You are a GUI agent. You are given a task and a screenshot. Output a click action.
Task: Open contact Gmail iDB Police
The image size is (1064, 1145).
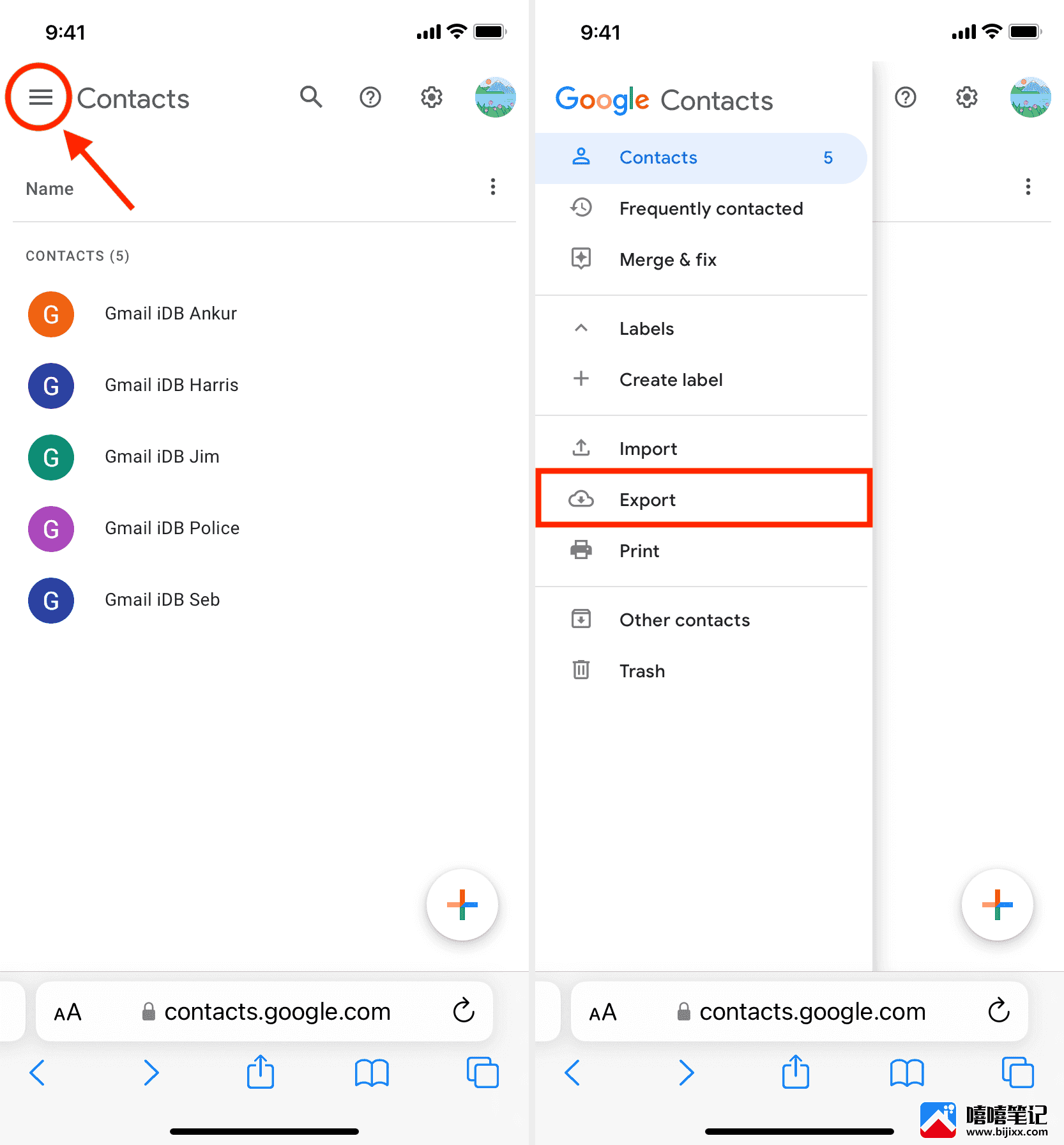[264, 528]
